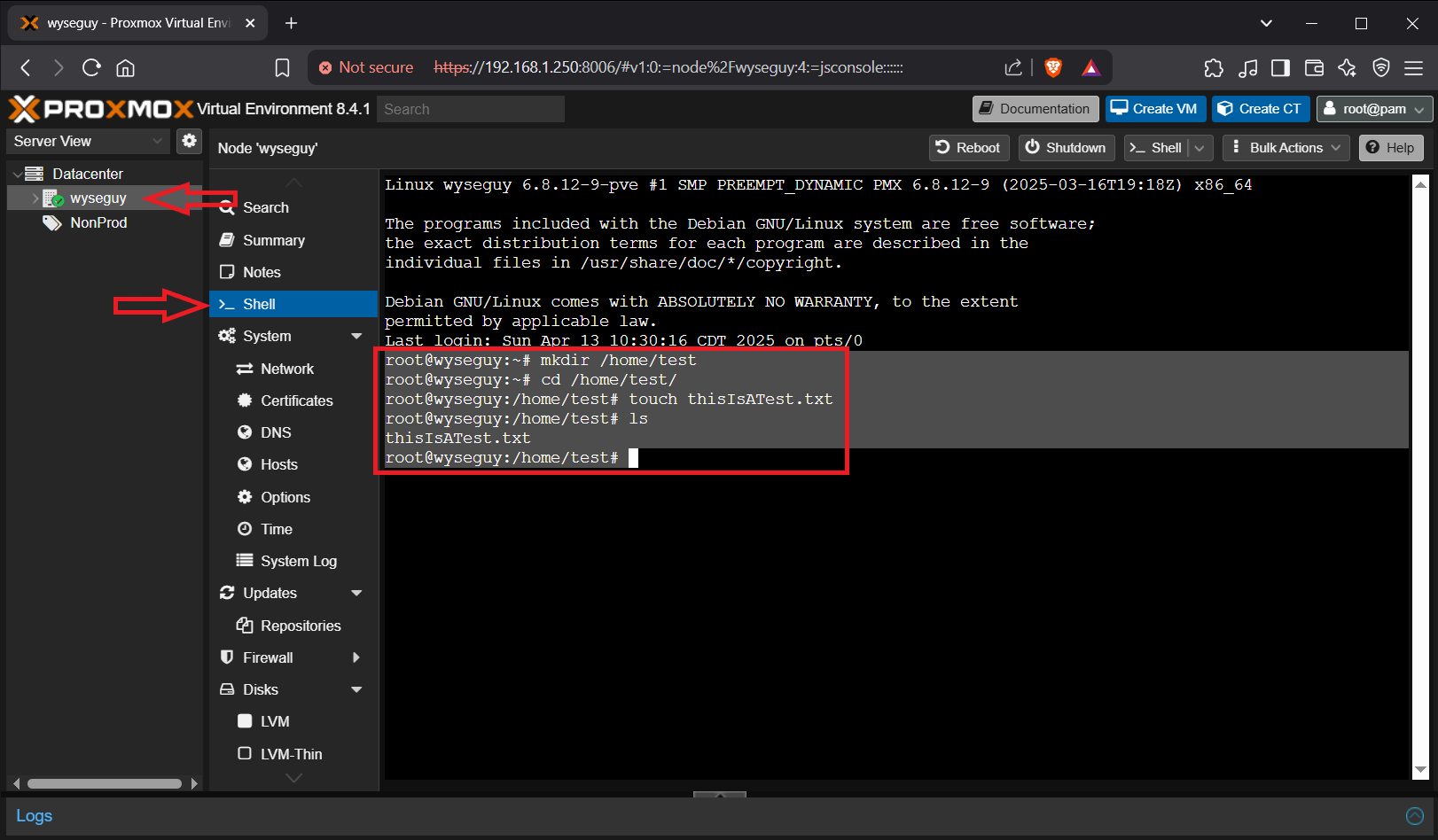1438x840 pixels.
Task: Open the browser home page icon
Action: tap(126, 67)
